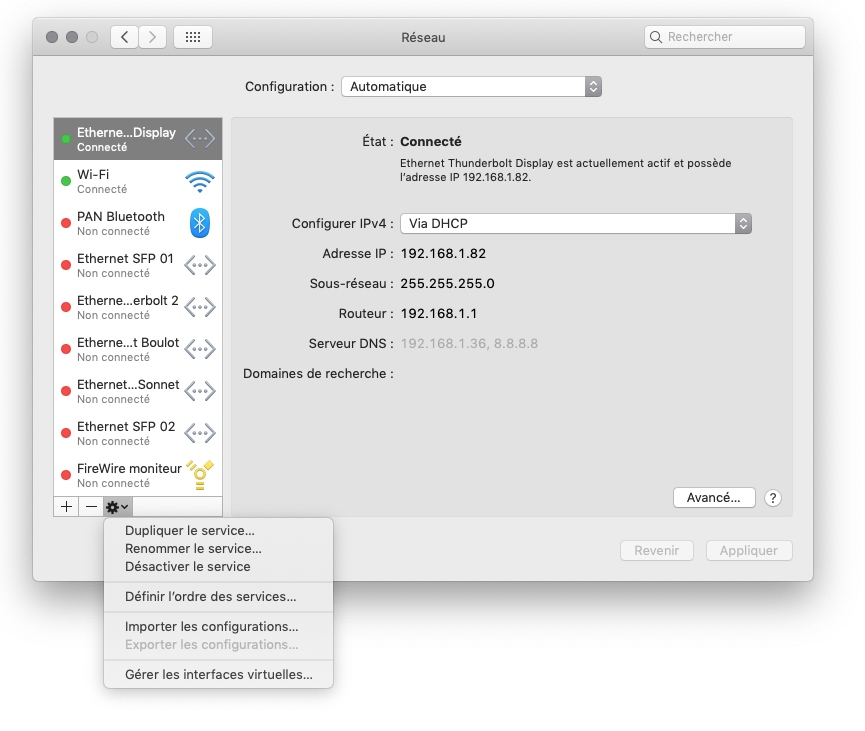Select the FireWire moniteur service

138,475
